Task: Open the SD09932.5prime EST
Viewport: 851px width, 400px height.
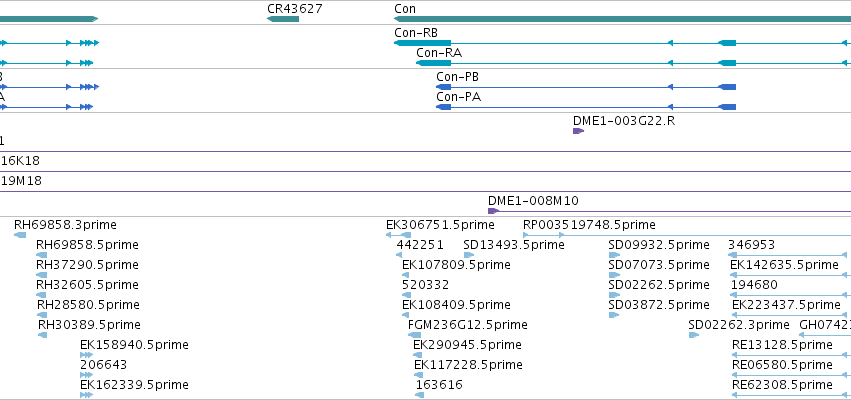Action: [614, 255]
